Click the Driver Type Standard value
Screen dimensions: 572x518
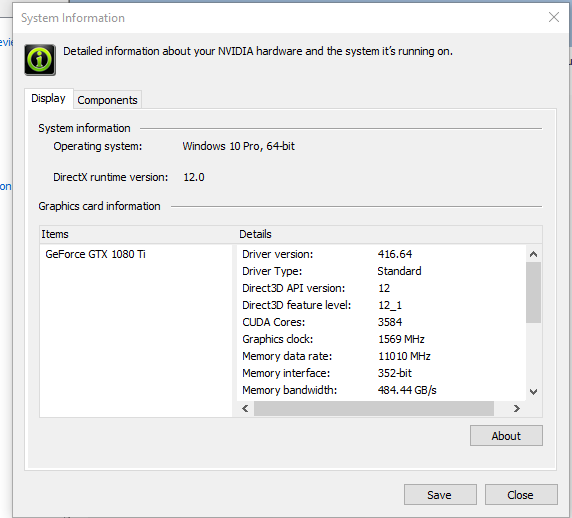pos(399,271)
